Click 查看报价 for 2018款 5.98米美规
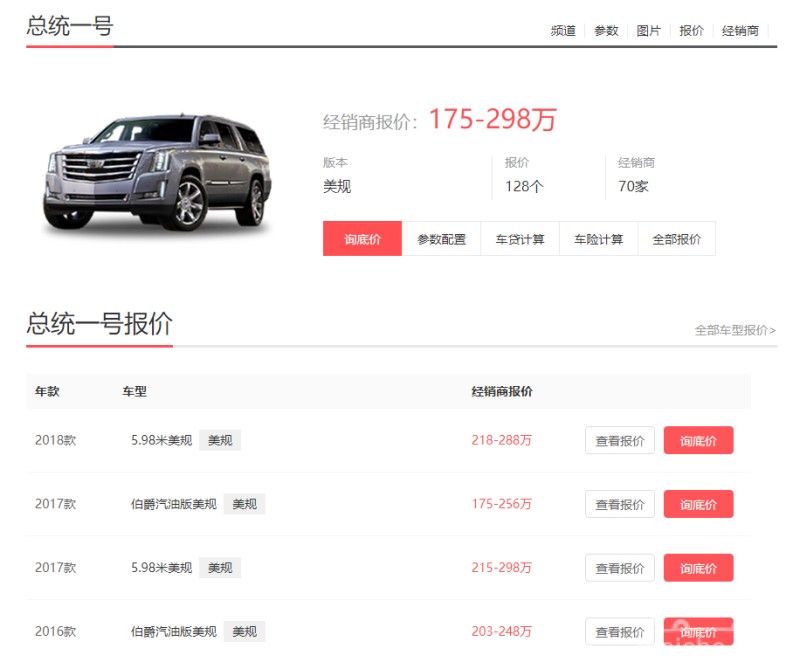Image resolution: width=800 pixels, height=669 pixels. 619,441
